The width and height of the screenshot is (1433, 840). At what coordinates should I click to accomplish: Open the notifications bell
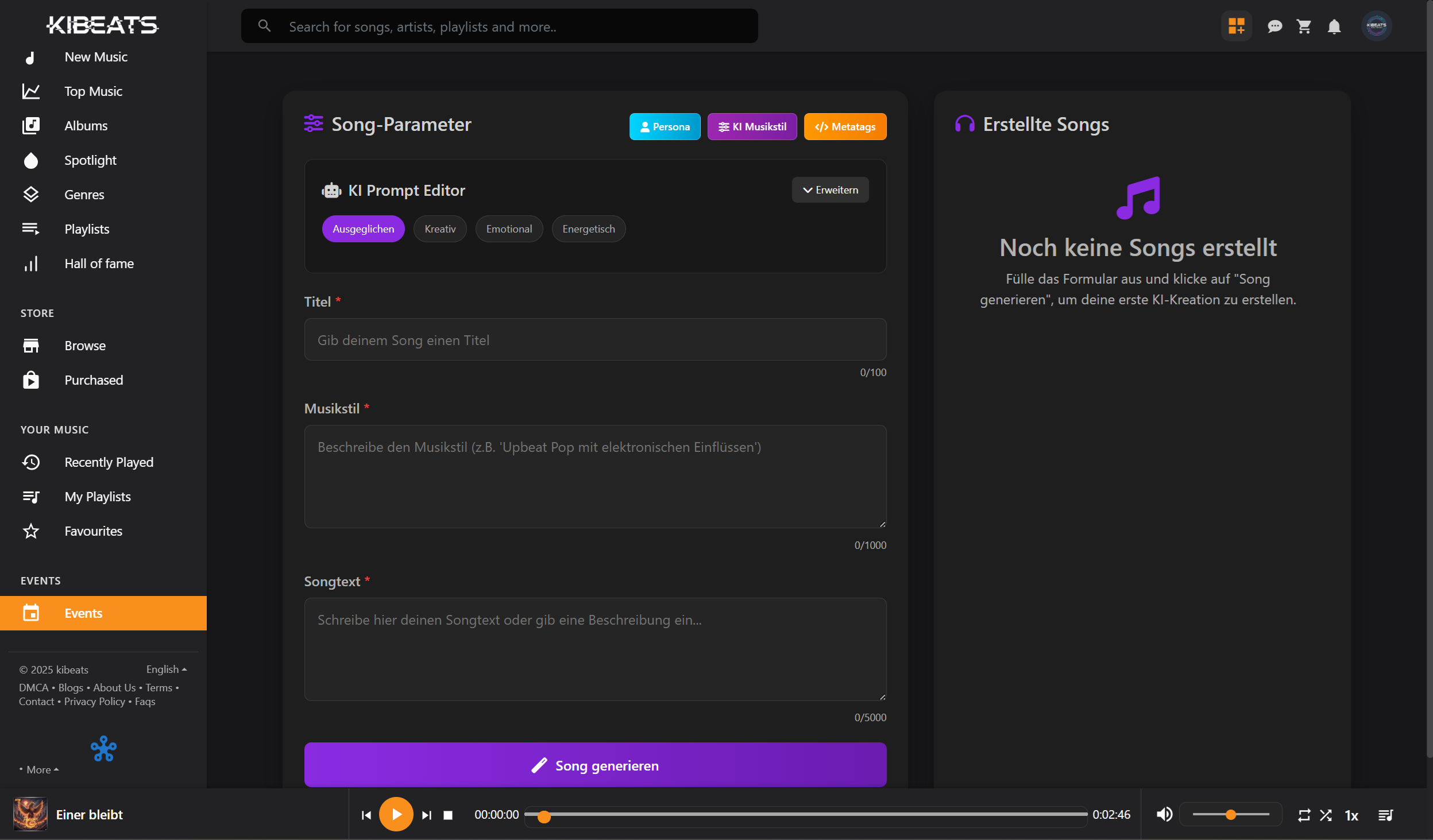pyautogui.click(x=1334, y=26)
